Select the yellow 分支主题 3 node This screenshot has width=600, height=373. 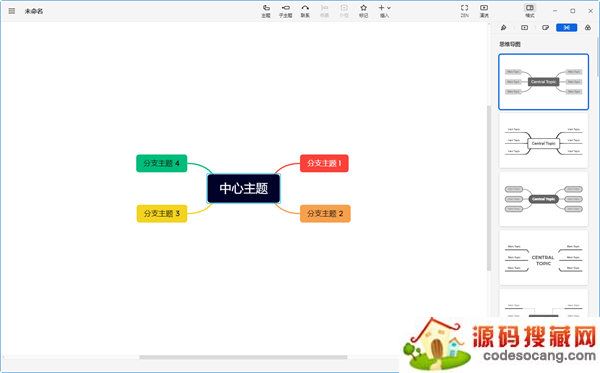click(x=162, y=213)
